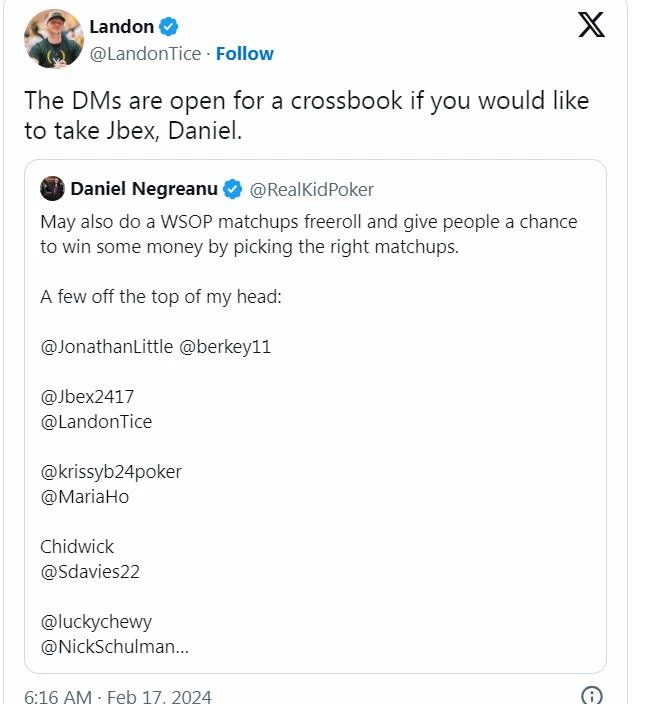The height and width of the screenshot is (704, 648).
Task: Open the @krissyb24poker mention
Action: point(111,471)
